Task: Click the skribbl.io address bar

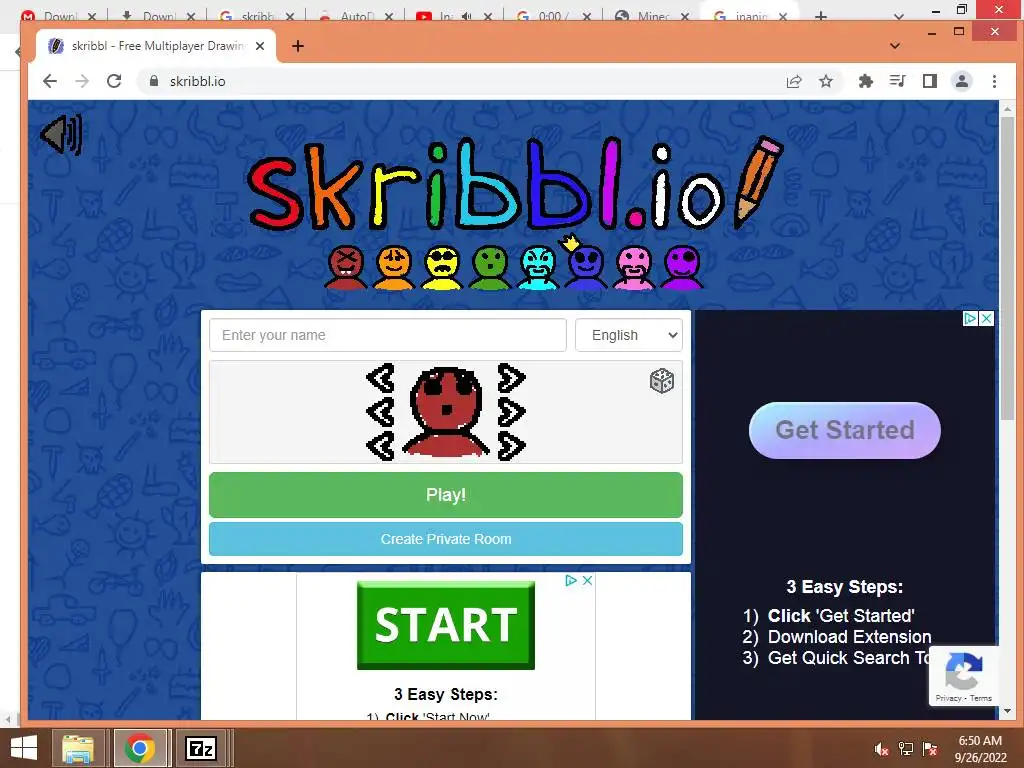Action: click(x=457, y=81)
